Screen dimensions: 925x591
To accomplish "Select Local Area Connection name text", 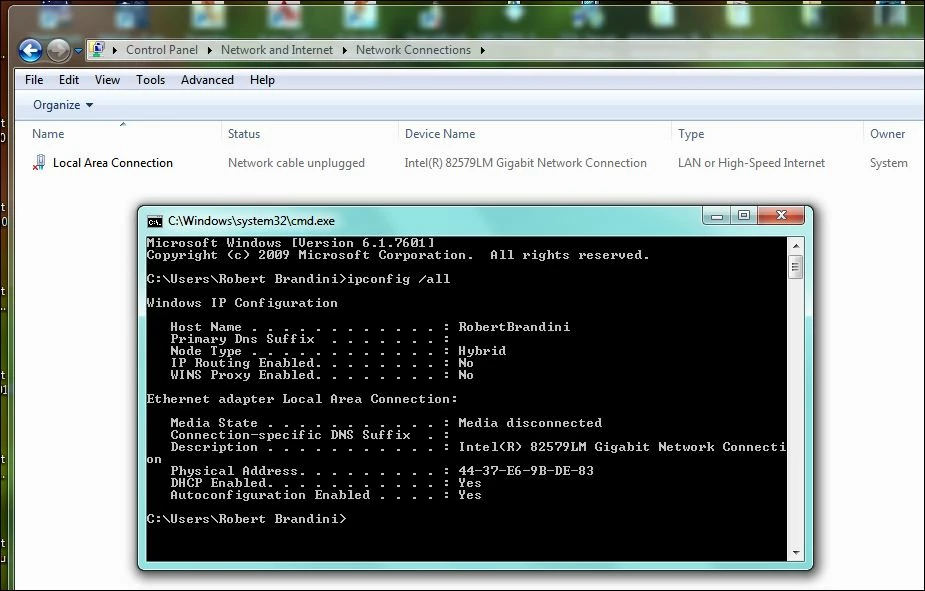I will [113, 163].
